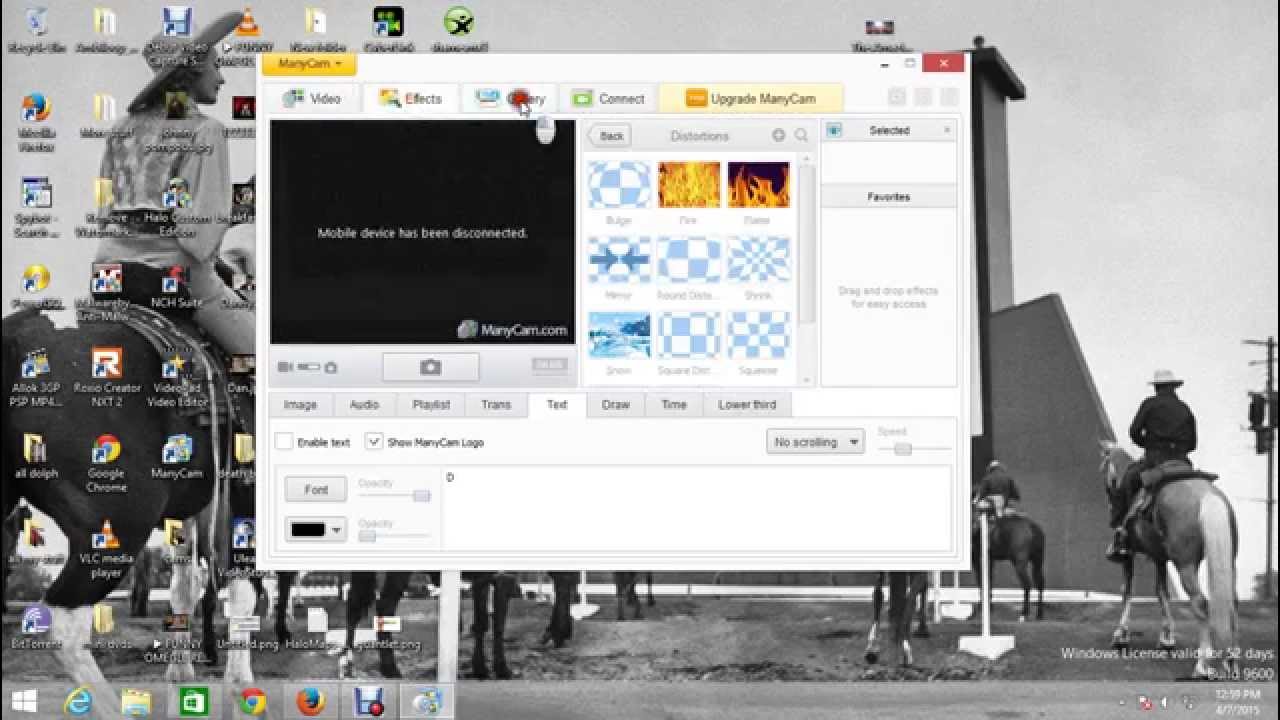The image size is (1280, 720).
Task: Enable text checkbox
Action: pyautogui.click(x=284, y=441)
